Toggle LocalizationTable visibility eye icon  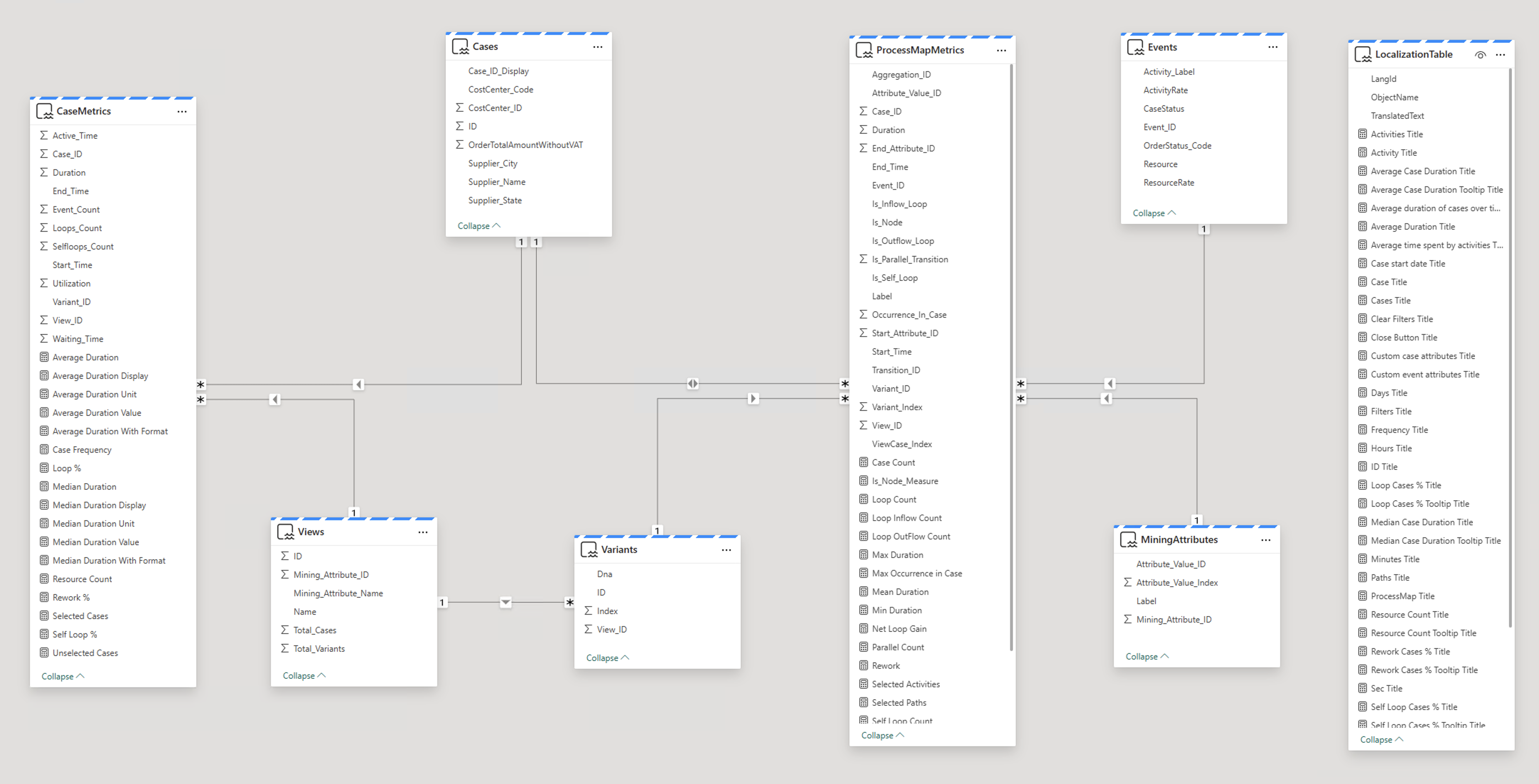[1480, 54]
